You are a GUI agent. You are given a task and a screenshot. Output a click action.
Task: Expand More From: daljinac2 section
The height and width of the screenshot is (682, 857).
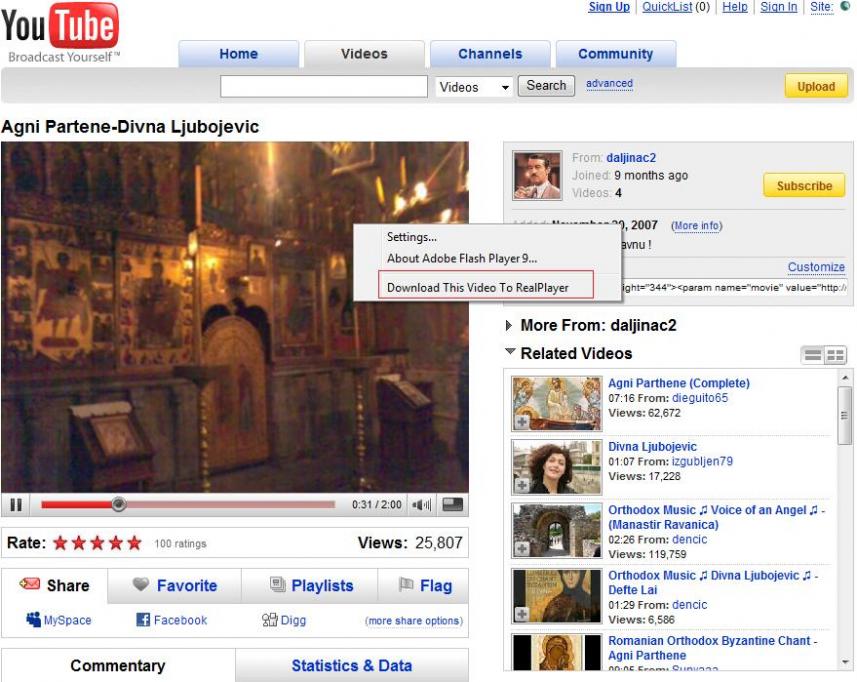510,325
